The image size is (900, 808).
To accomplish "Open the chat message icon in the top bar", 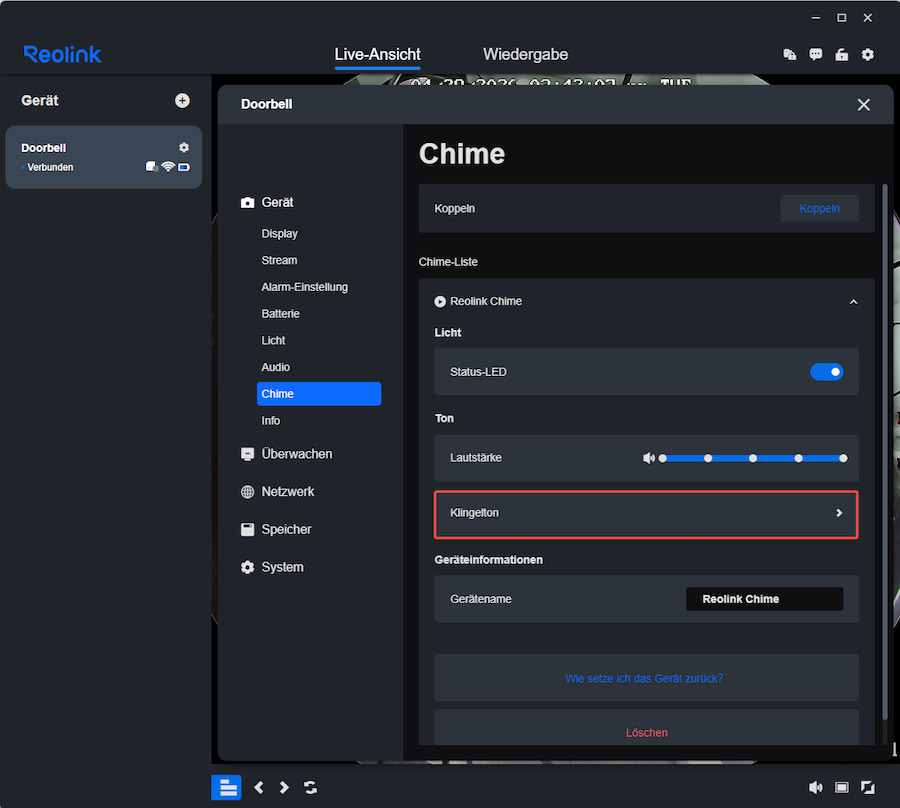I will pos(816,55).
